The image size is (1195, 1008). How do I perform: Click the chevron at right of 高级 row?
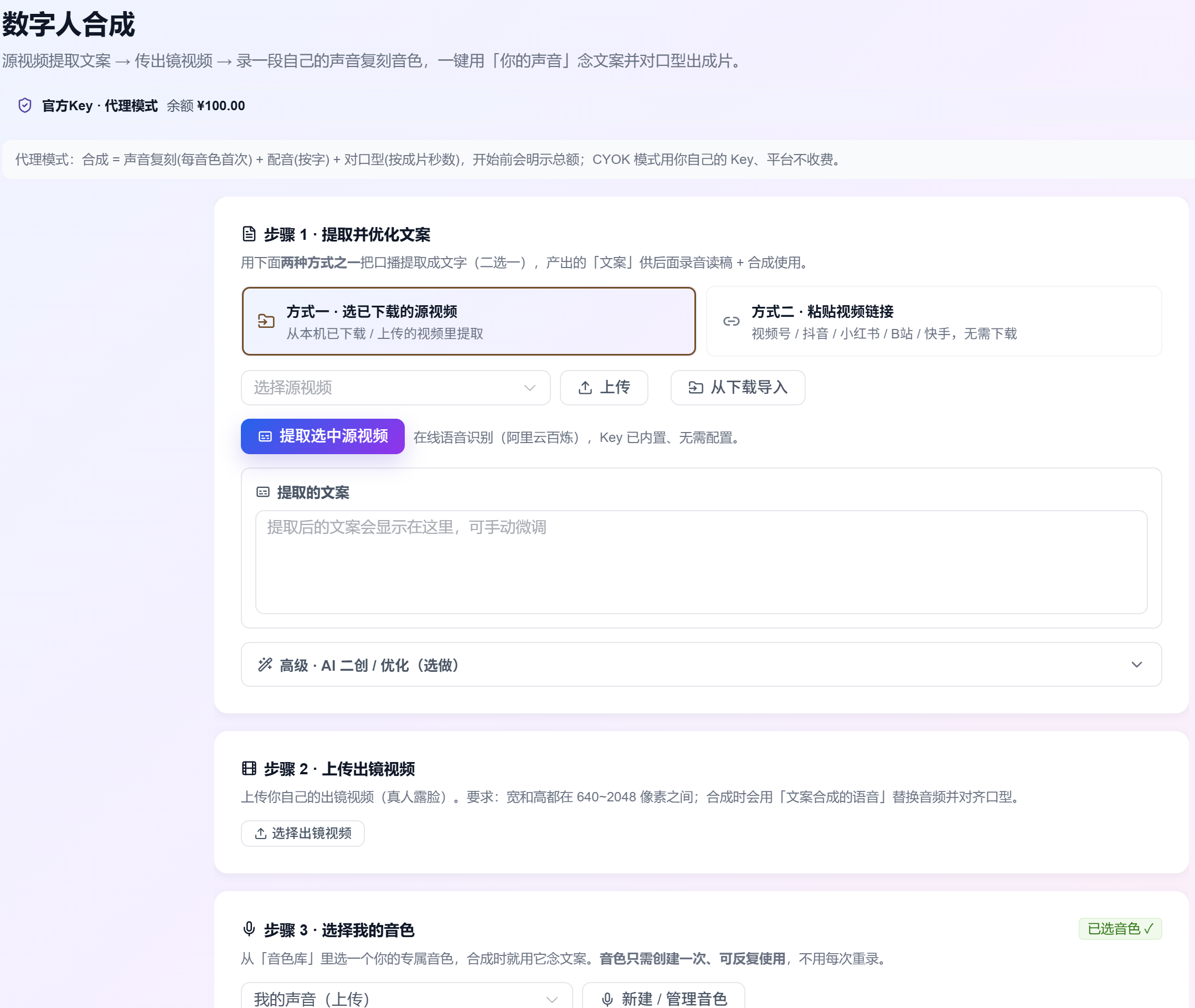coord(1137,665)
